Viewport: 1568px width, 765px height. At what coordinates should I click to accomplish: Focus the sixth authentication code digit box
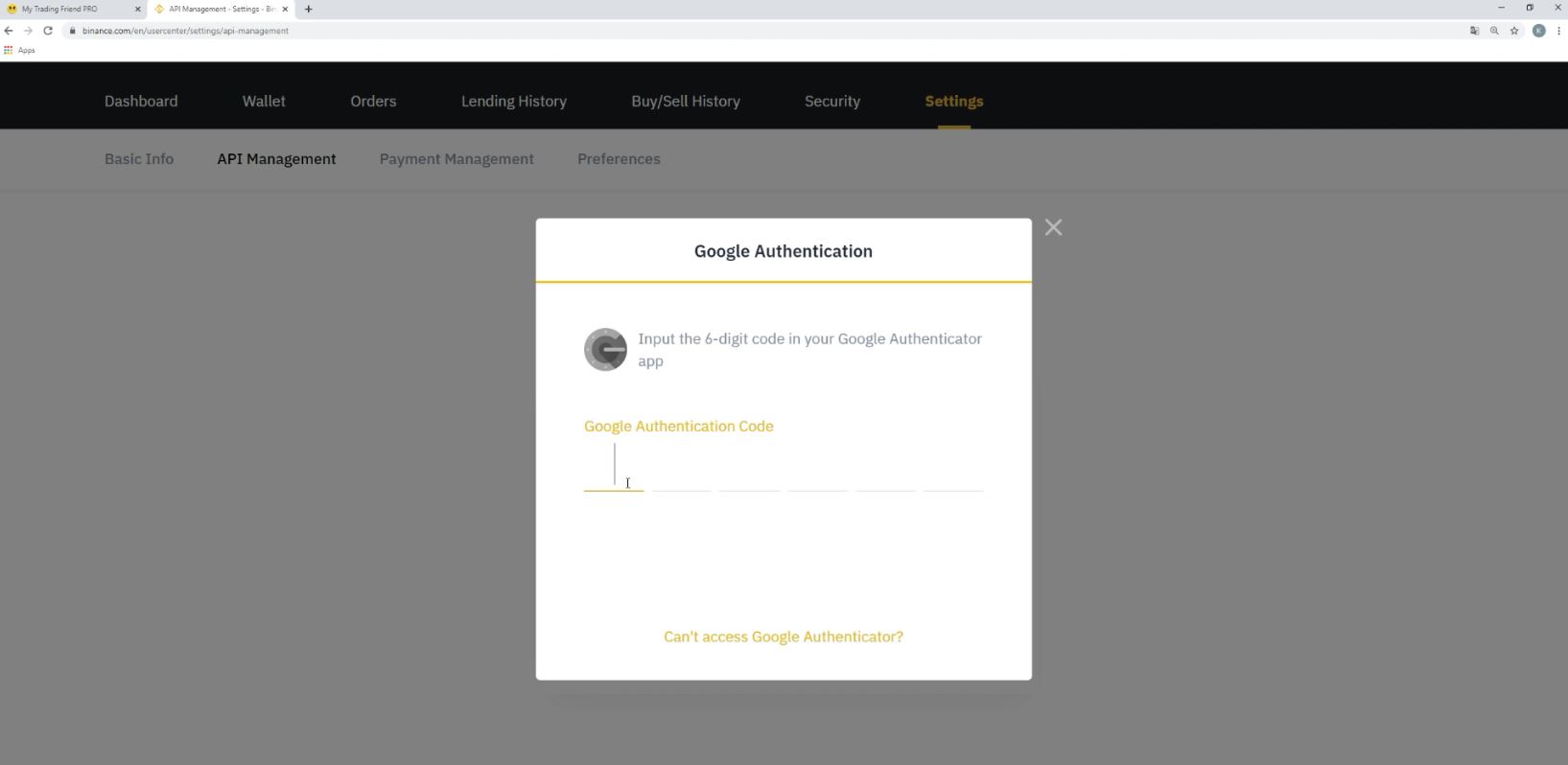click(953, 467)
